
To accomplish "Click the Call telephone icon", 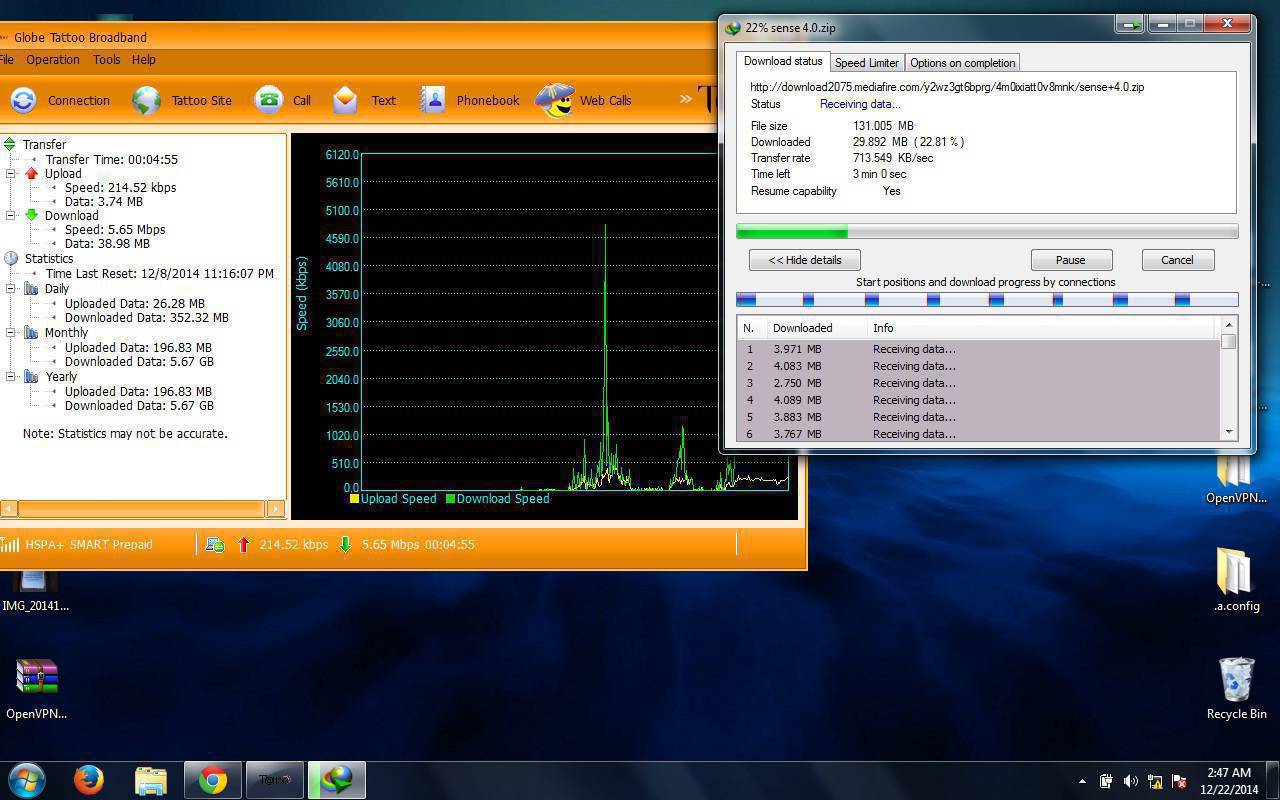I will pyautogui.click(x=268, y=100).
